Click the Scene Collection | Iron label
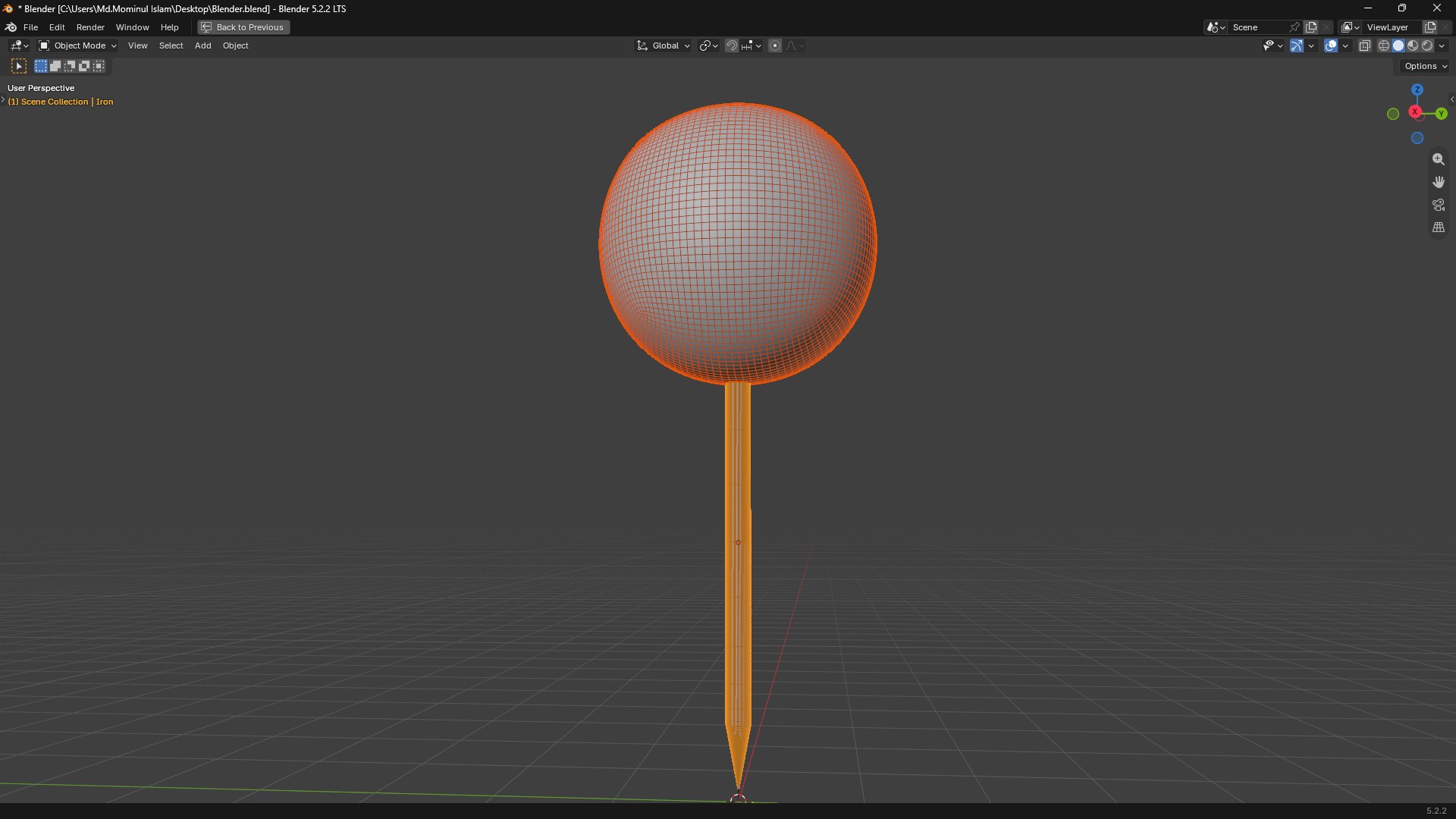This screenshot has height=819, width=1456. [x=61, y=102]
